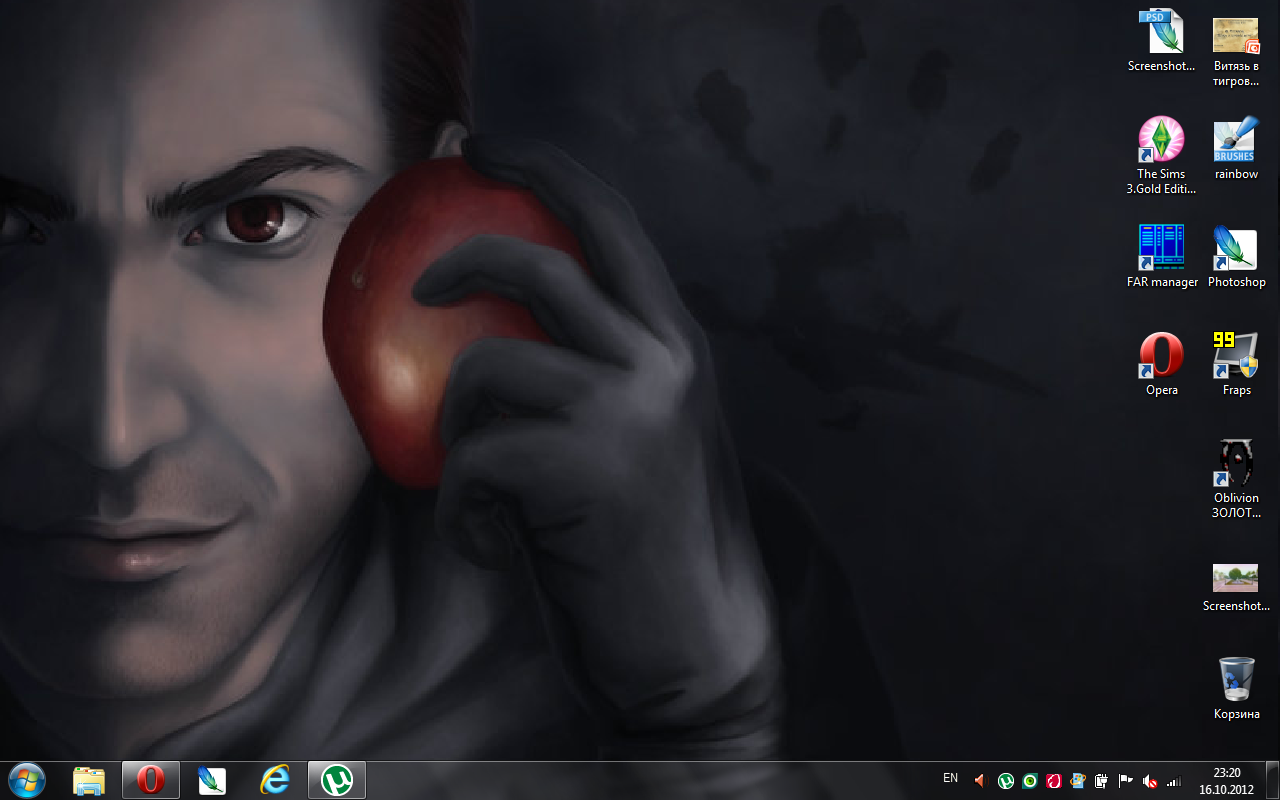The image size is (1280, 800).
Task: Select the Oblivion desktop shortcut
Action: click(x=1236, y=463)
